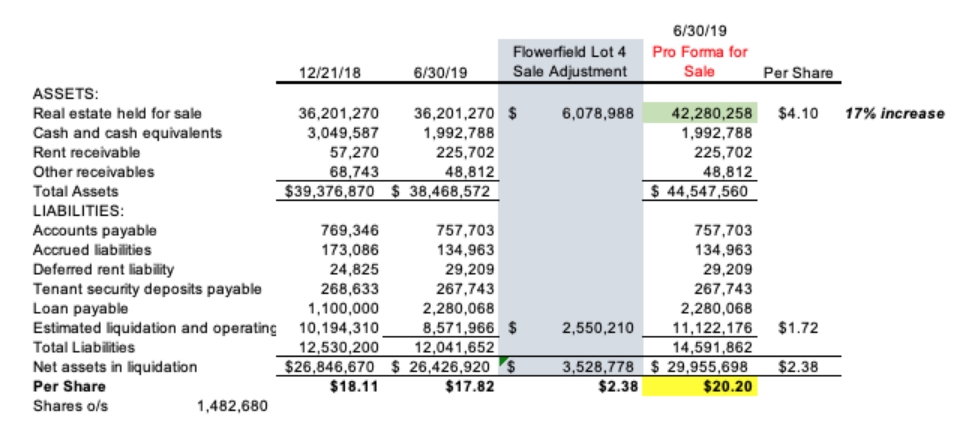Select the $44,547,560 pro forma total assets
Image resolution: width=973 pixels, height=442 pixels.
point(705,191)
